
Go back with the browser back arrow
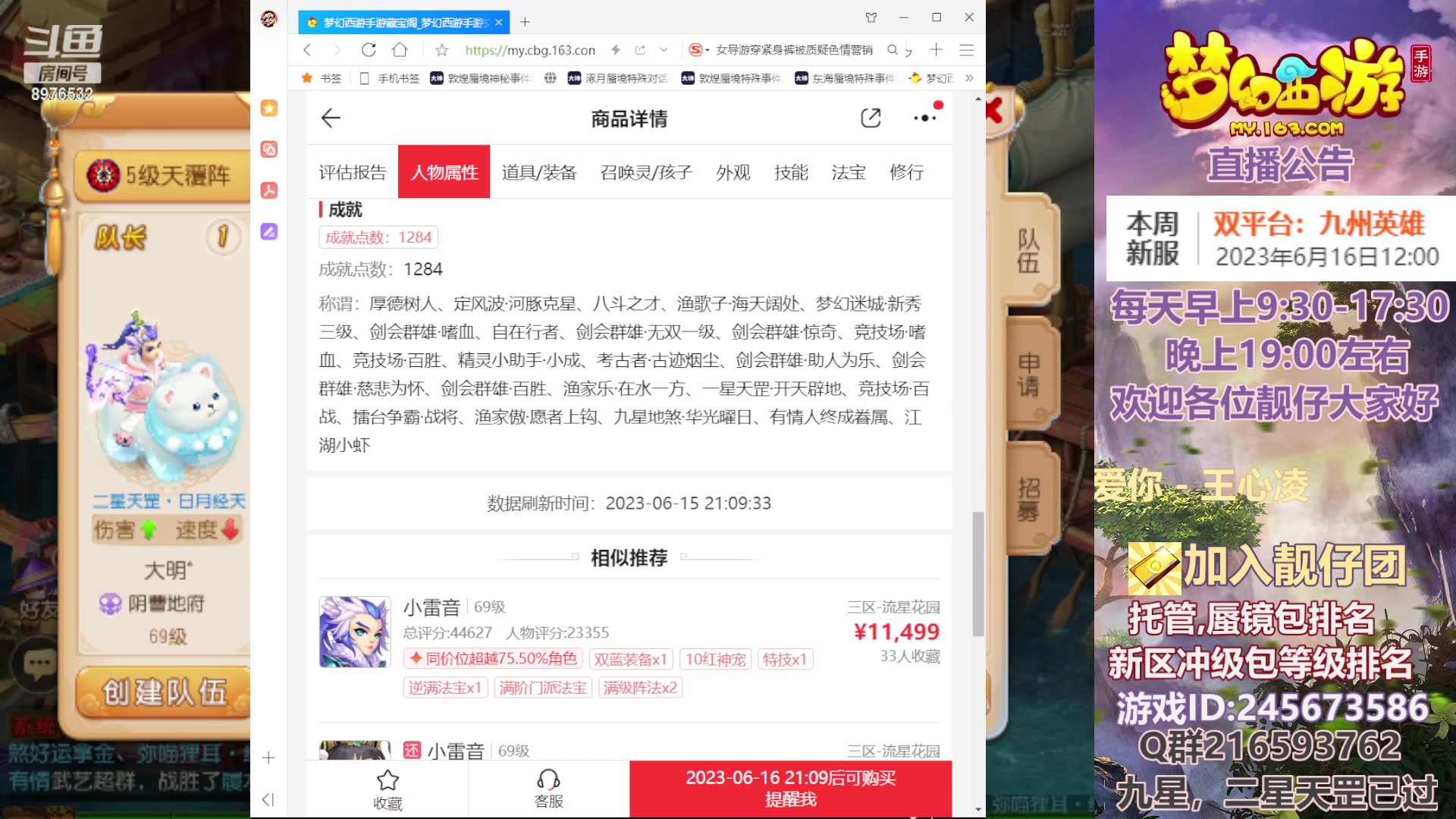[x=307, y=50]
